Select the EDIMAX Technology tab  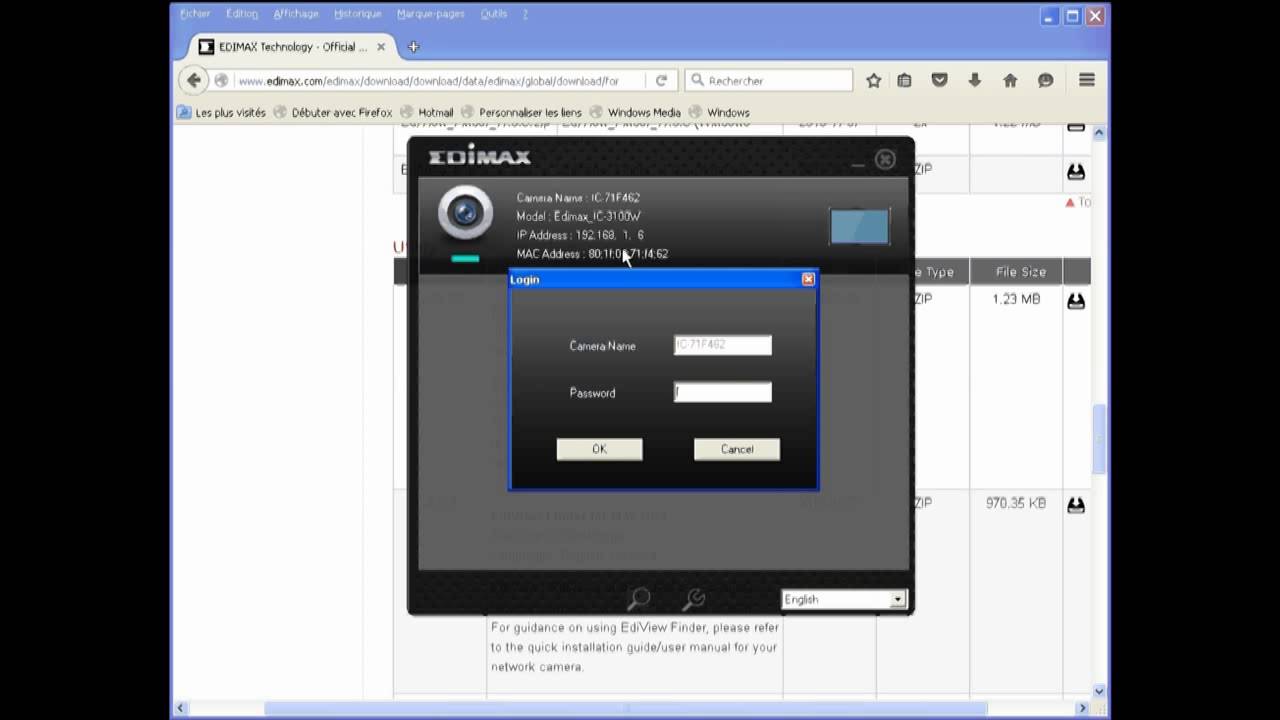[x=292, y=47]
